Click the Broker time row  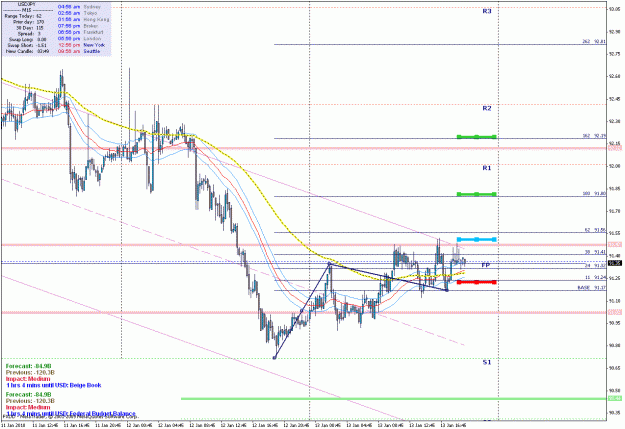point(79,26)
